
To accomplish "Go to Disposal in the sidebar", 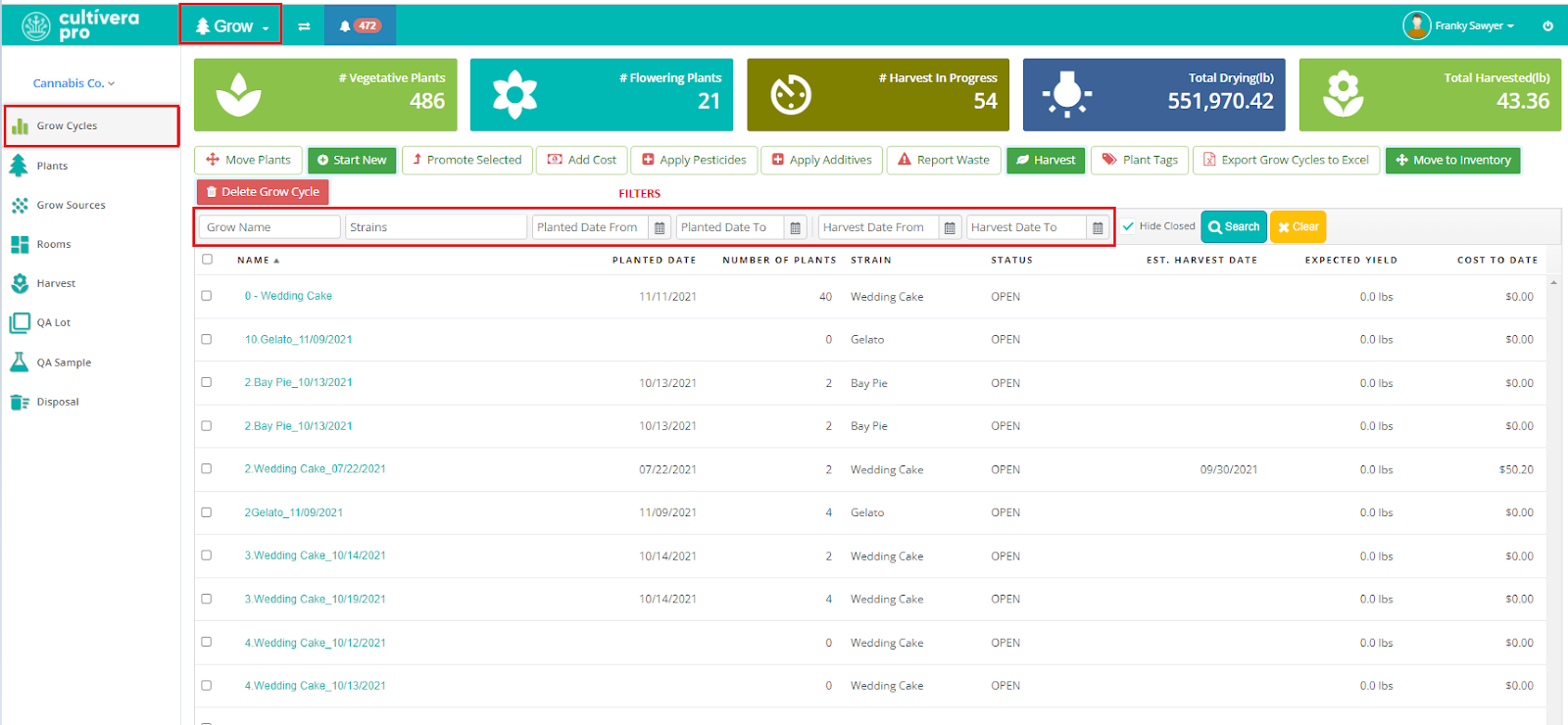I will [58, 402].
